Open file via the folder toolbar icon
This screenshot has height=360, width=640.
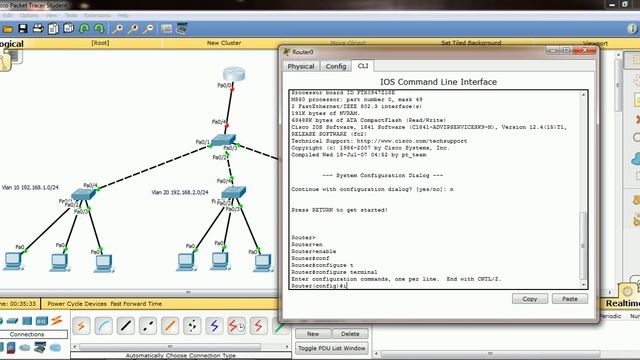(x=8, y=29)
